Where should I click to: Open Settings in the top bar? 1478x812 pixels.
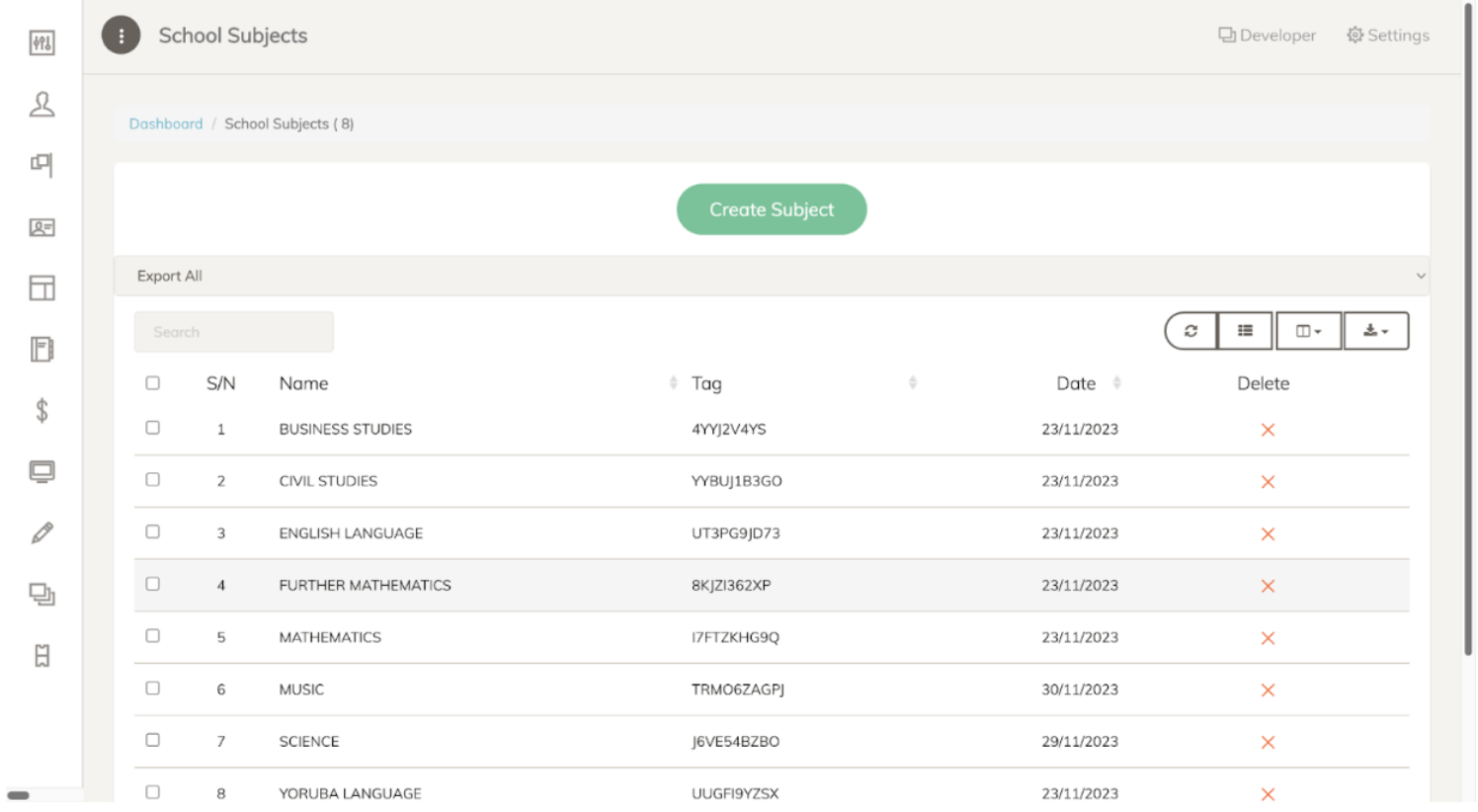1387,36
